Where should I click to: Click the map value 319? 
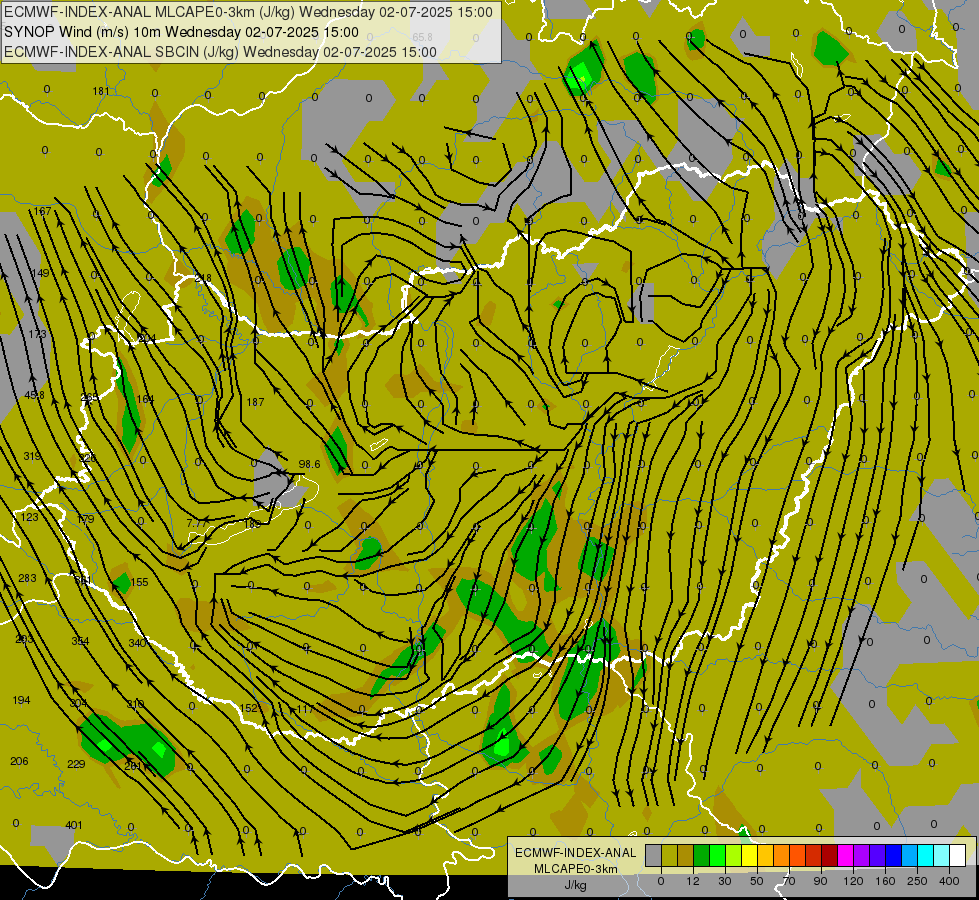coord(32,456)
